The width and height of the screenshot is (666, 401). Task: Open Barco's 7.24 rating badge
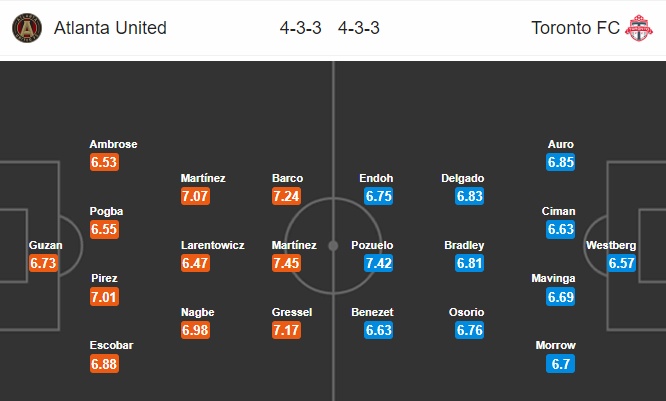click(286, 196)
